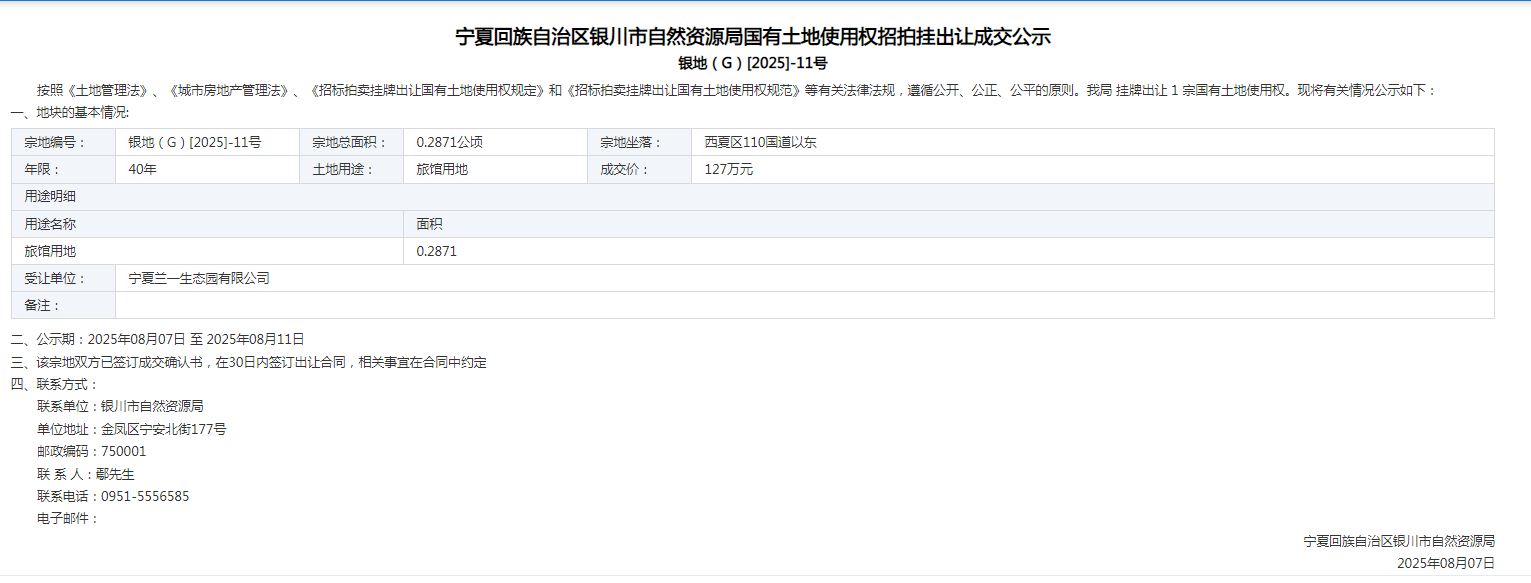Select the contact phone number 0951-5556585
The height and width of the screenshot is (583, 1531).
(144, 496)
